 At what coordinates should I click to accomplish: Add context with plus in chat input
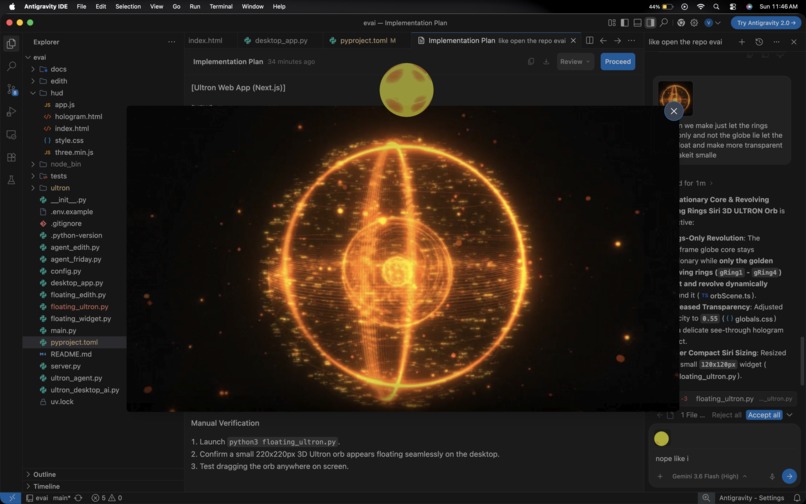(x=660, y=476)
